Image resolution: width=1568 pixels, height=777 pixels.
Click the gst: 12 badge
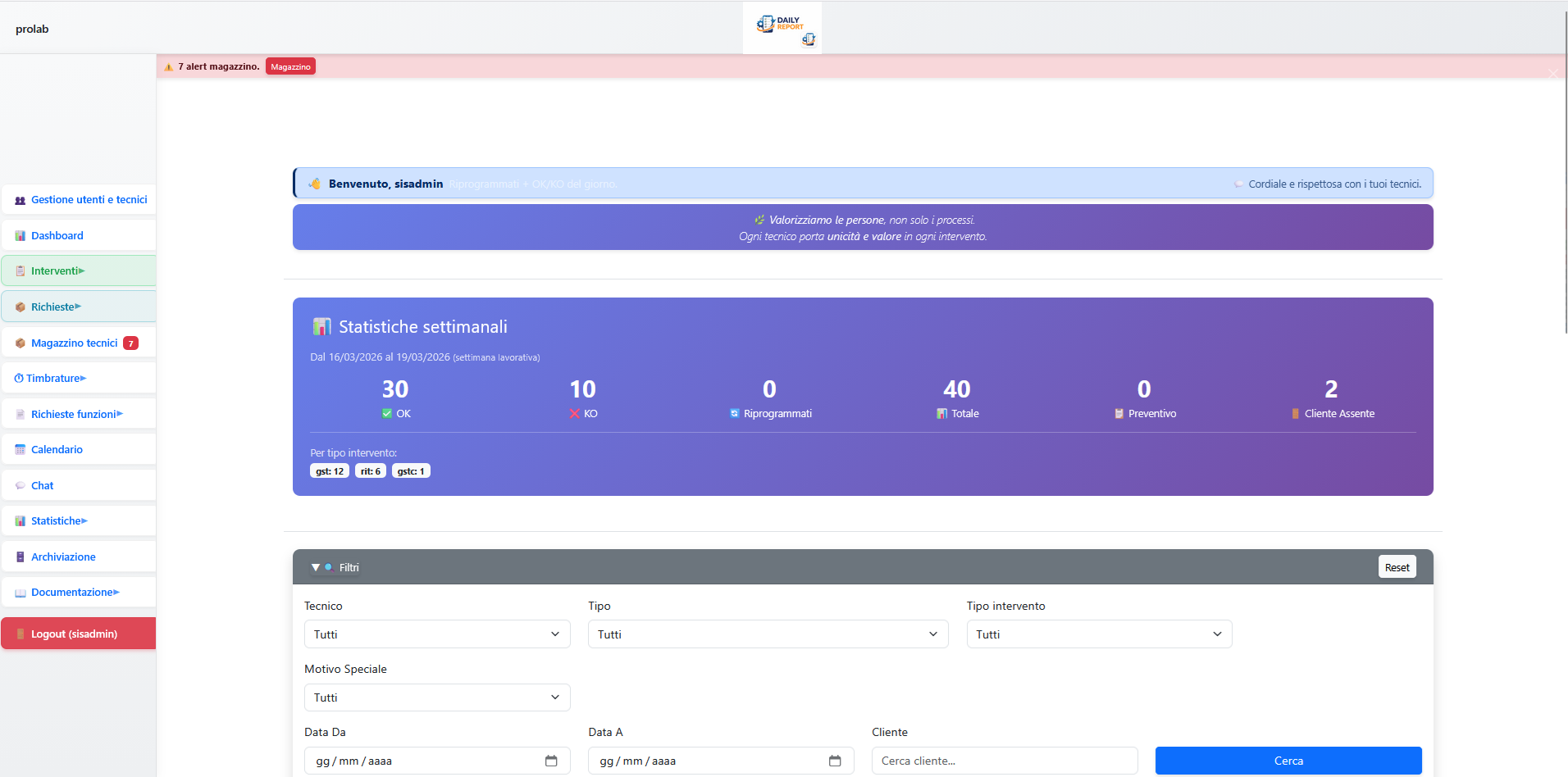click(x=330, y=471)
